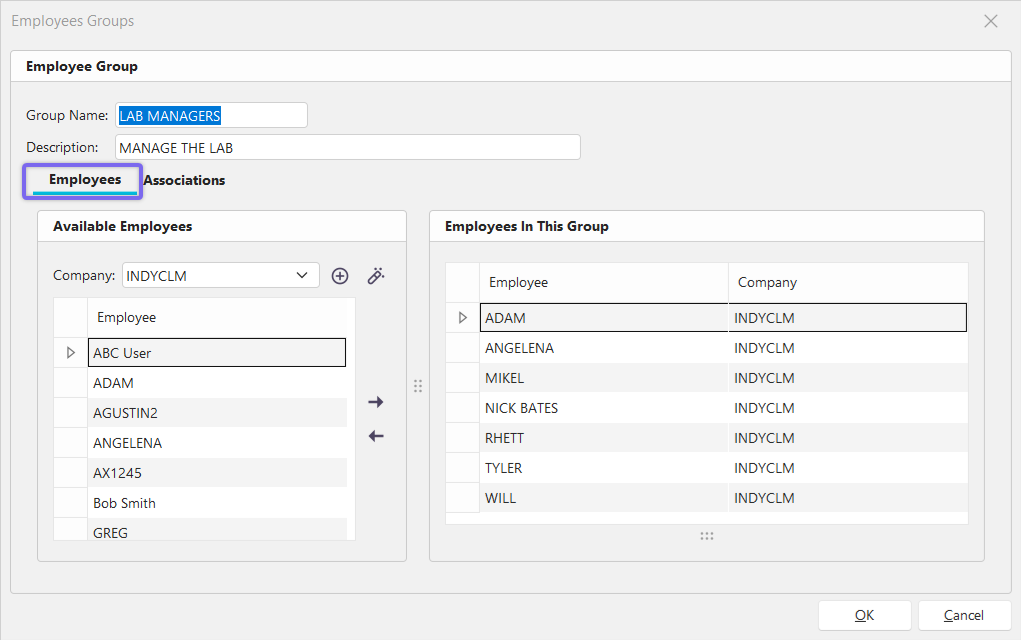
Task: Select Bob Smith in Available Employees
Action: coord(125,503)
